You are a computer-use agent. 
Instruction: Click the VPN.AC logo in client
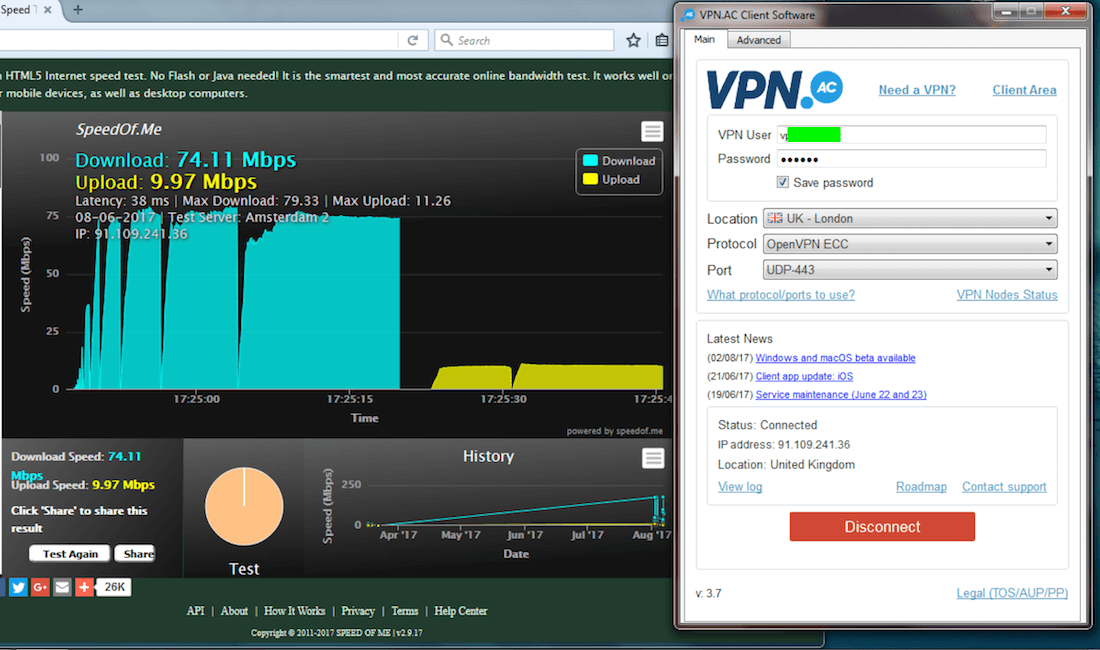774,89
